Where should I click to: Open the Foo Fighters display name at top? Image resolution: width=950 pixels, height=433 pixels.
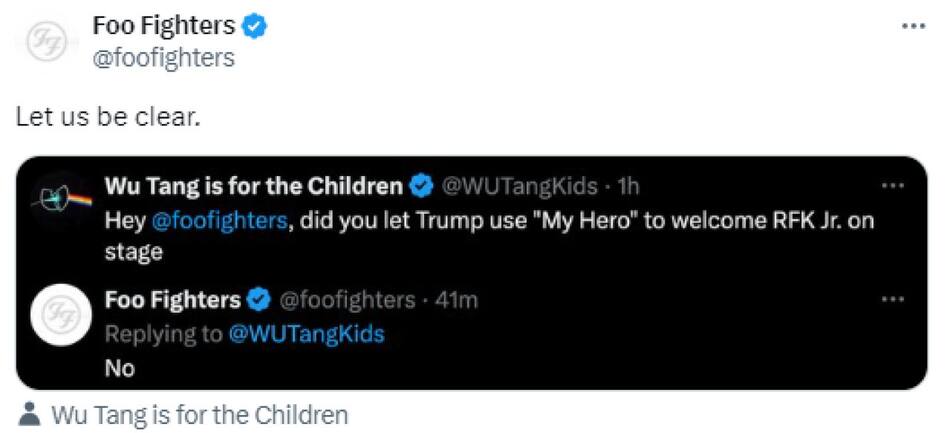click(163, 26)
